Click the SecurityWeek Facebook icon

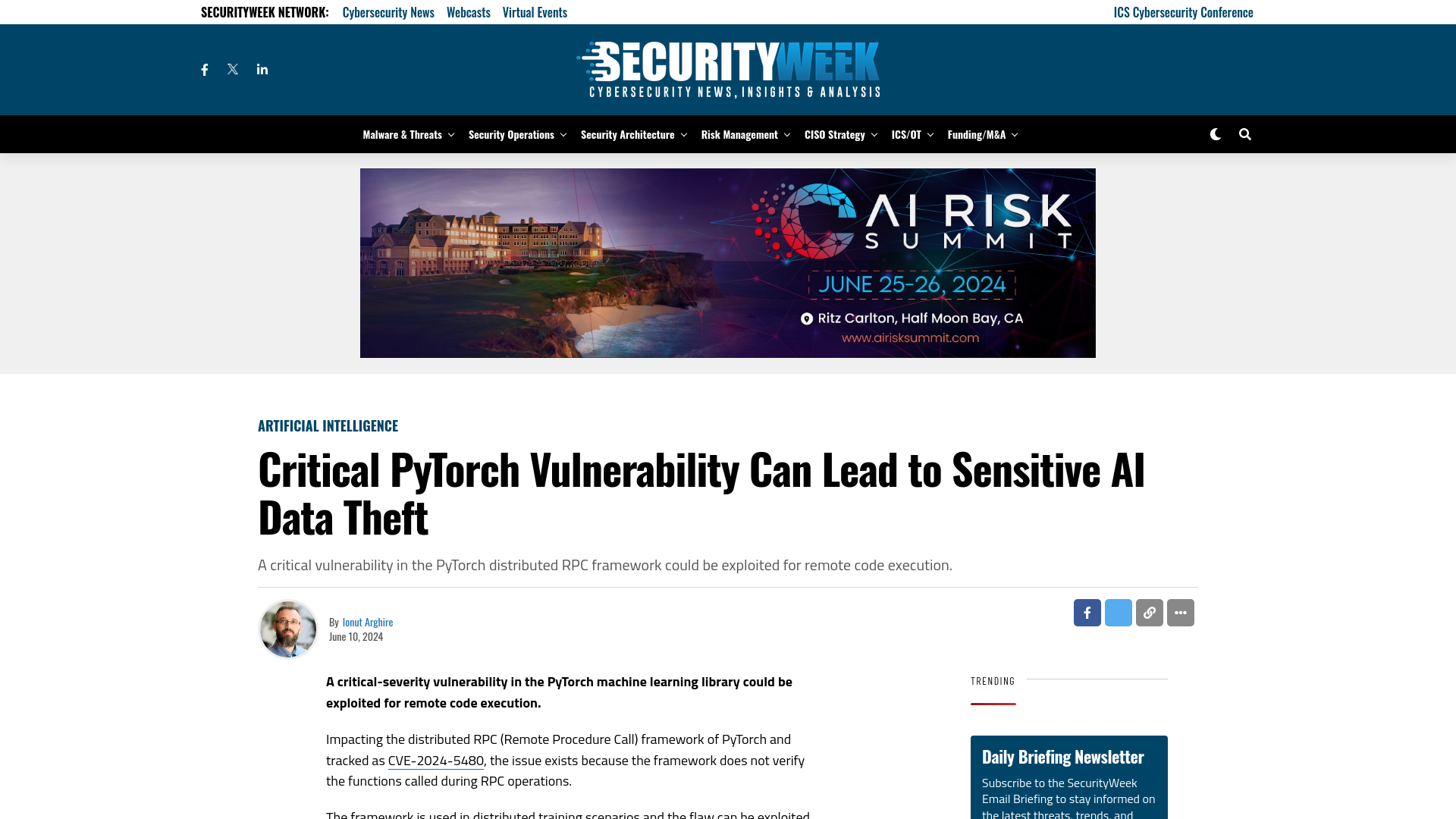point(205,69)
